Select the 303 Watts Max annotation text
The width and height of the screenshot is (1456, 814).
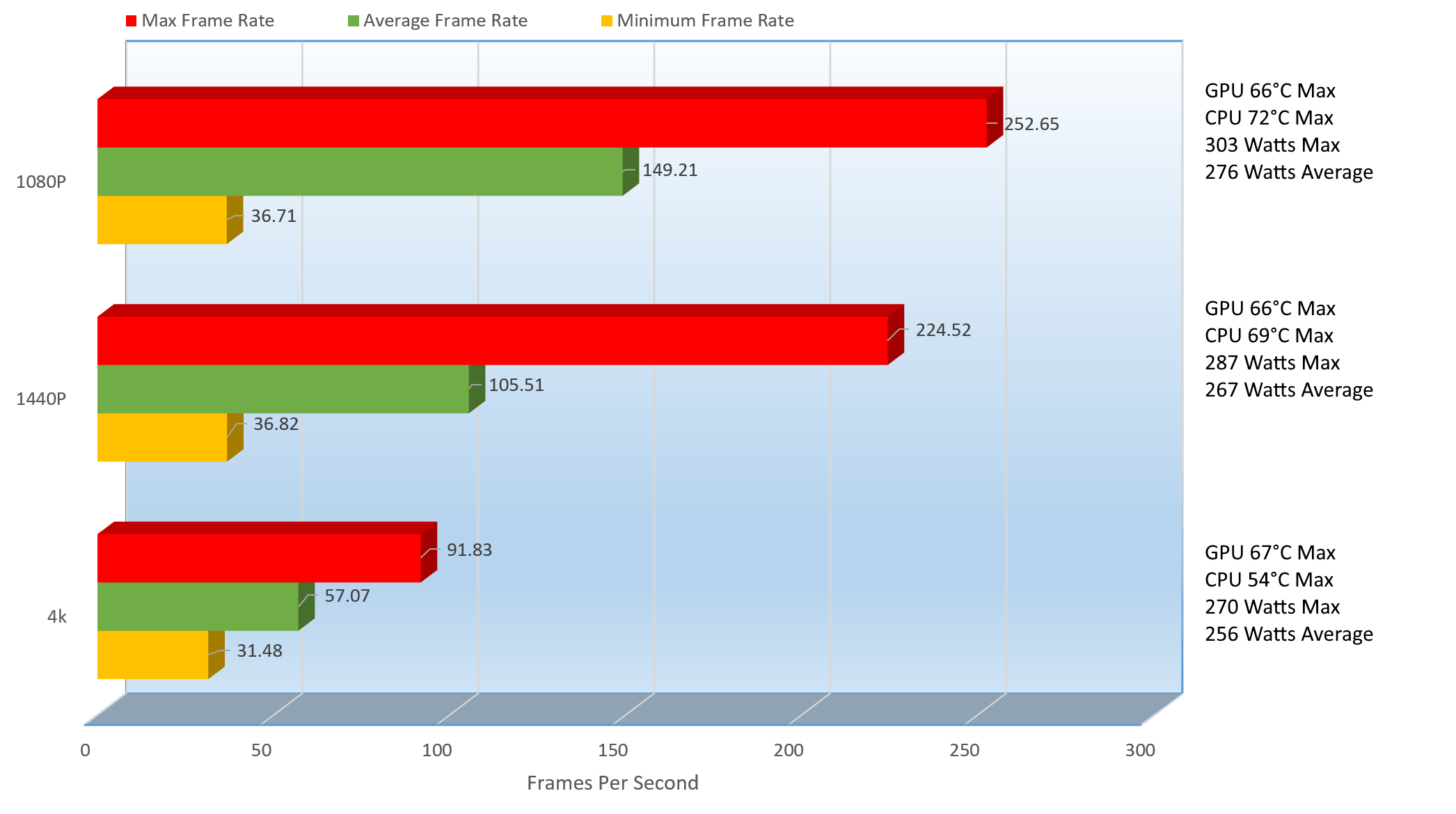pos(1272,145)
